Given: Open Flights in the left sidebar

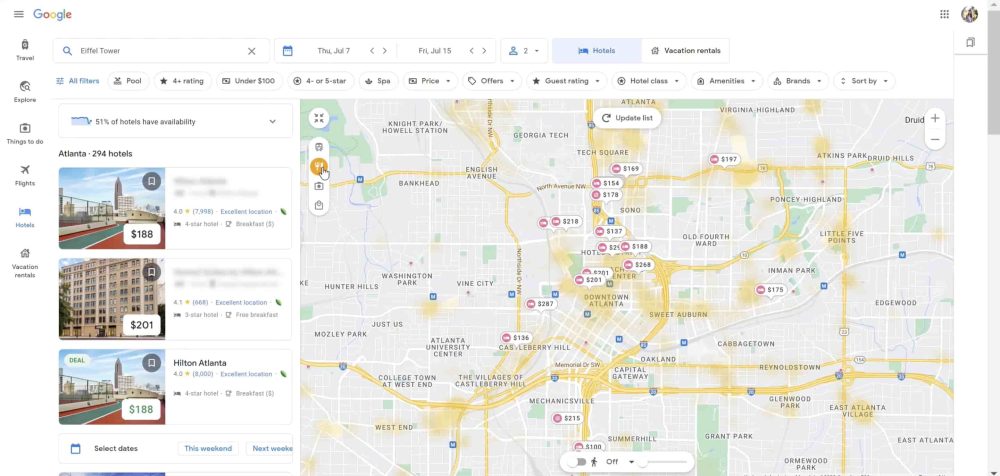Looking at the screenshot, I should tap(25, 175).
